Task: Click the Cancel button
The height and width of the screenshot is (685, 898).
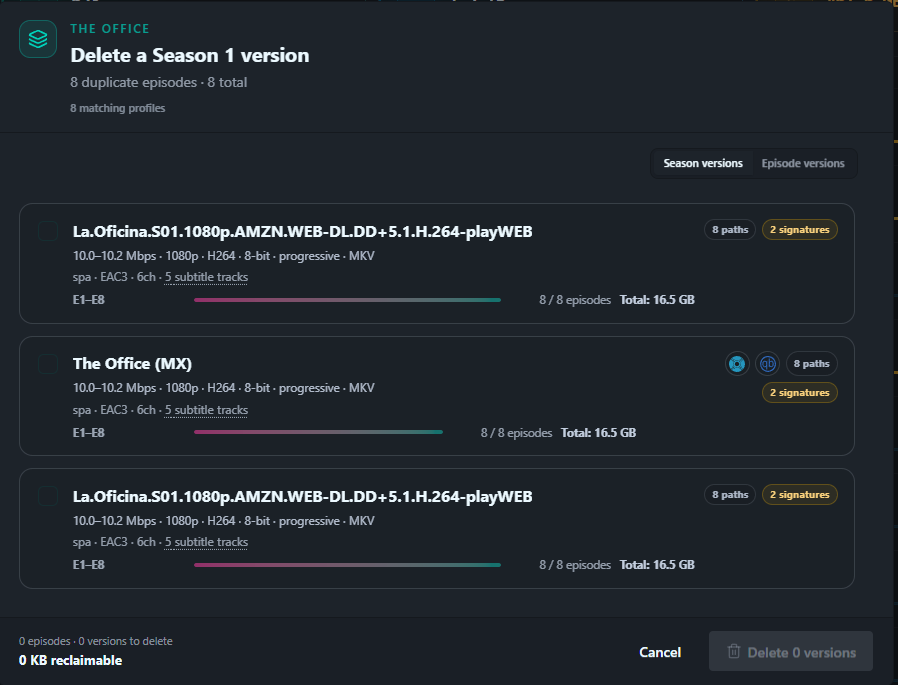Action: pos(660,652)
